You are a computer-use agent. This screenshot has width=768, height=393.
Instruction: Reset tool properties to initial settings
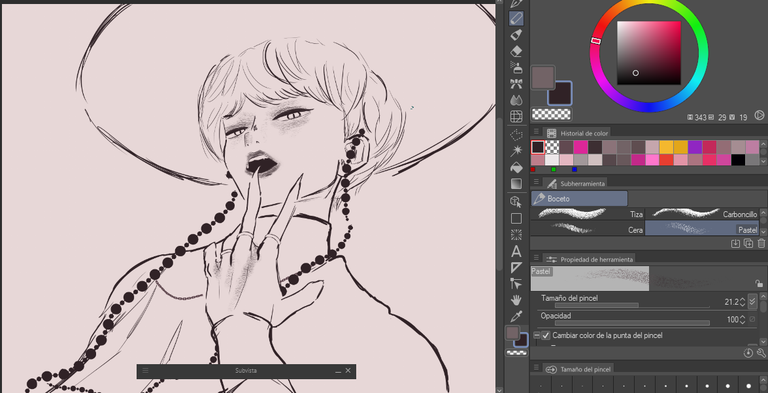click(x=748, y=353)
